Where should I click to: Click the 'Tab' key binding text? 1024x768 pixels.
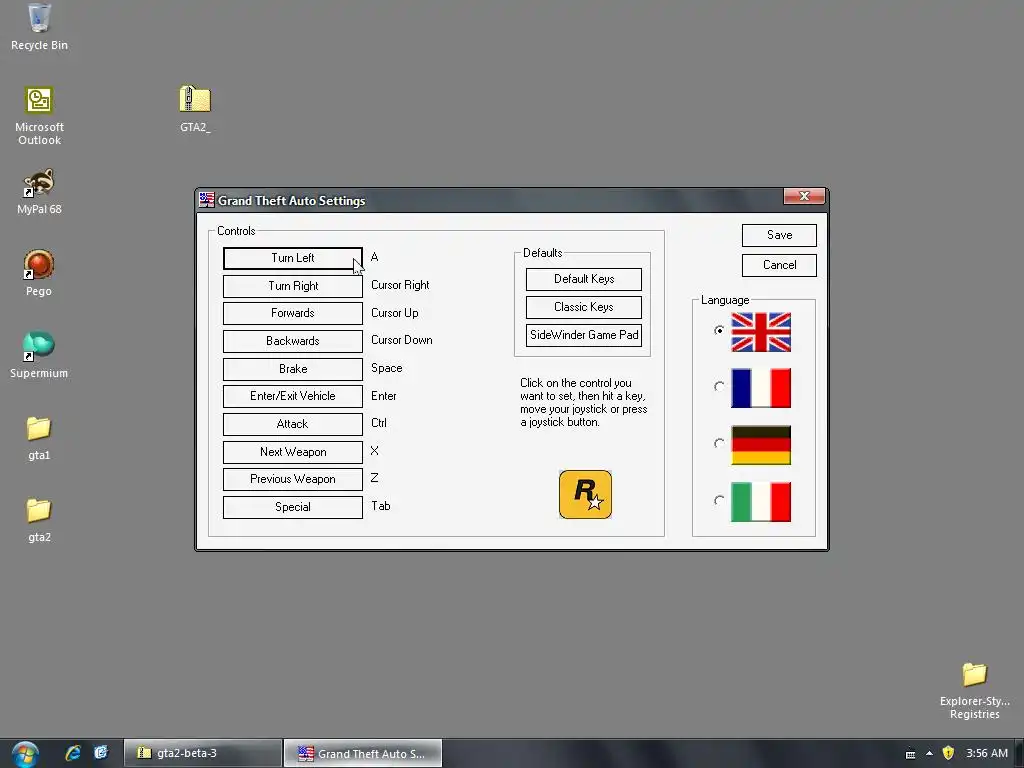tap(381, 506)
